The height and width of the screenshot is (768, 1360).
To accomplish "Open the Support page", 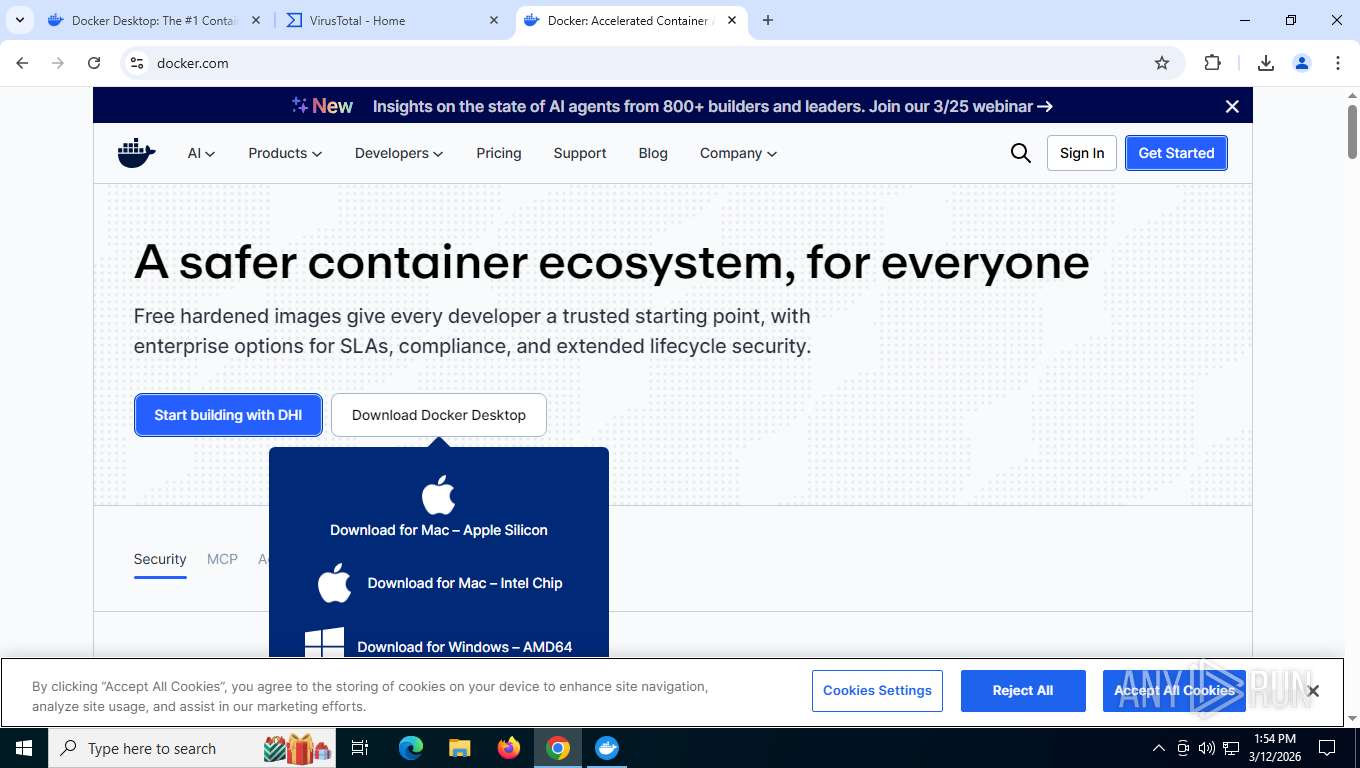I will click(x=580, y=153).
